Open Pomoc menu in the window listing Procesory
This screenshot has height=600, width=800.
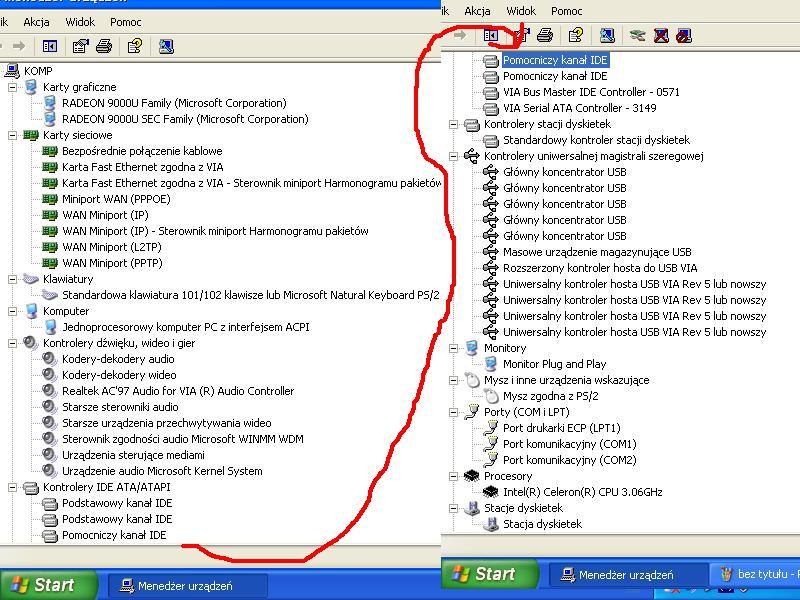coord(566,11)
